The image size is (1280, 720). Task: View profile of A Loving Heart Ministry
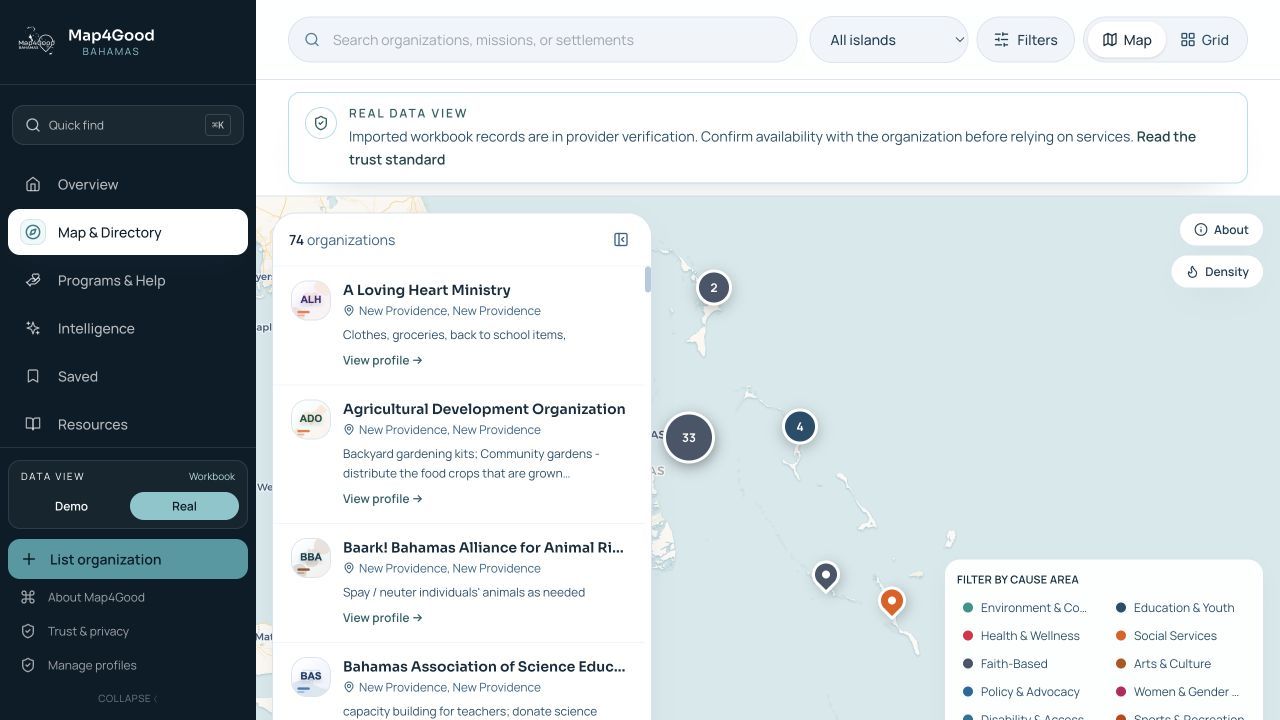point(383,360)
